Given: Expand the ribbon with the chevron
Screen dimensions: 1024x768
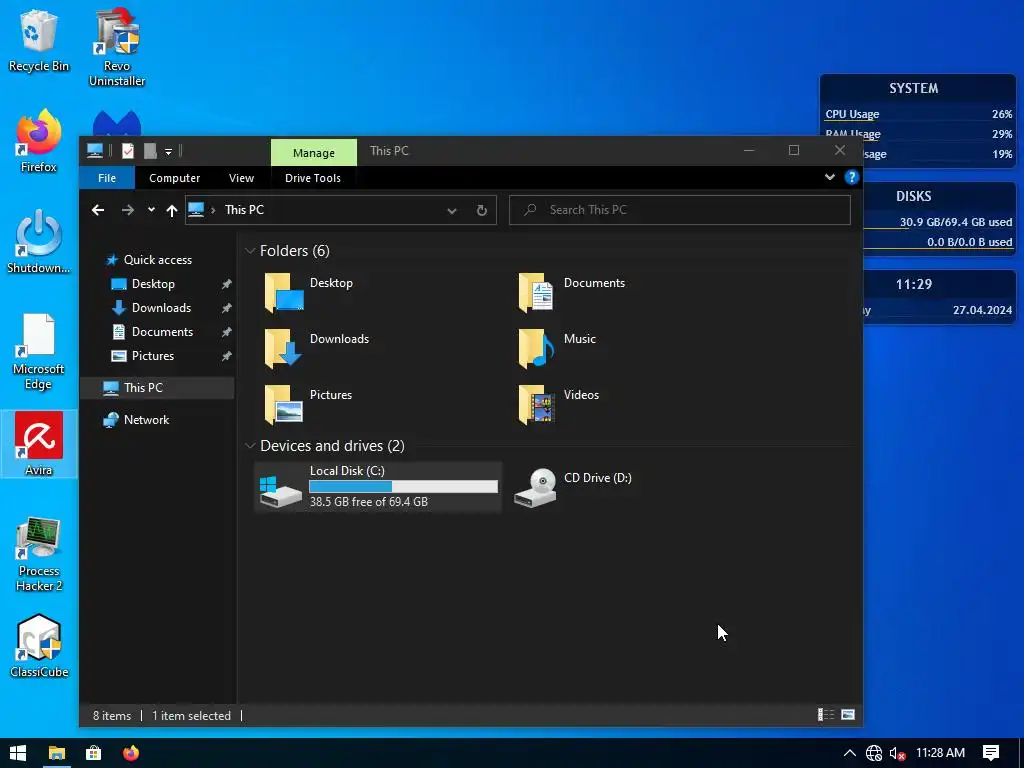Looking at the screenshot, I should (x=829, y=177).
